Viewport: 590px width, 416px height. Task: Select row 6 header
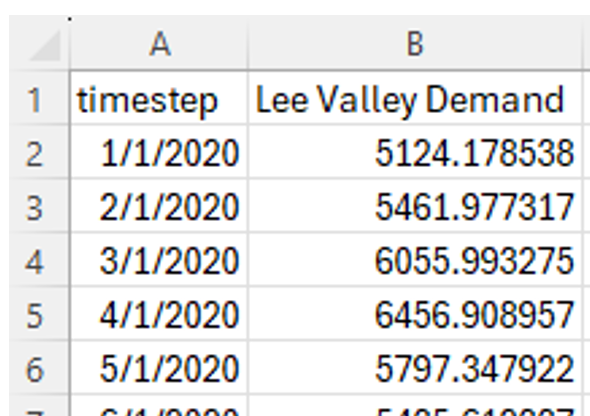click(39, 367)
